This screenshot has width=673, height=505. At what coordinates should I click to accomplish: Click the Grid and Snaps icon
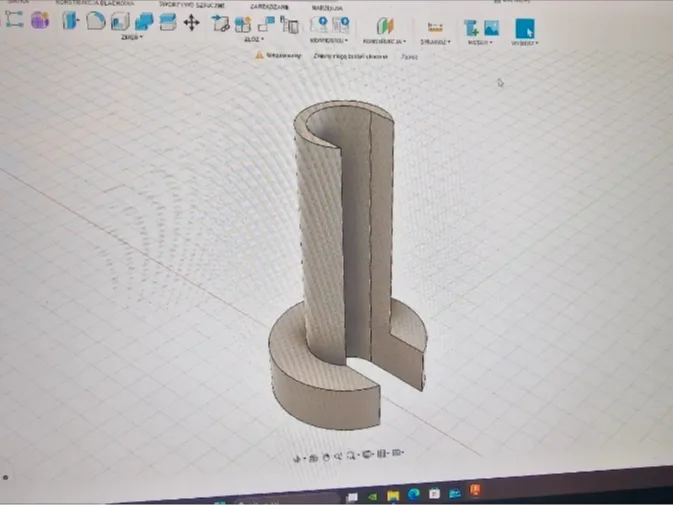(381, 453)
